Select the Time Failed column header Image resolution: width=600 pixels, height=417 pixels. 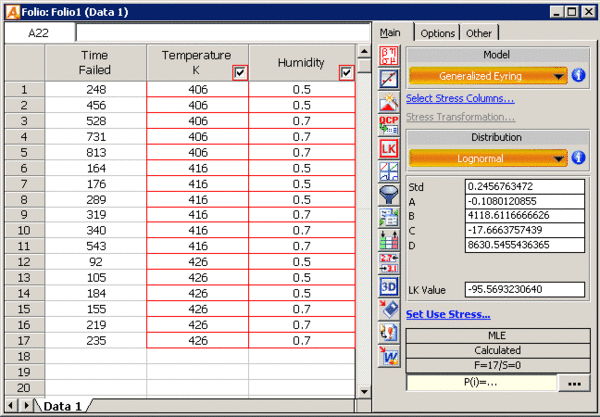click(x=95, y=63)
